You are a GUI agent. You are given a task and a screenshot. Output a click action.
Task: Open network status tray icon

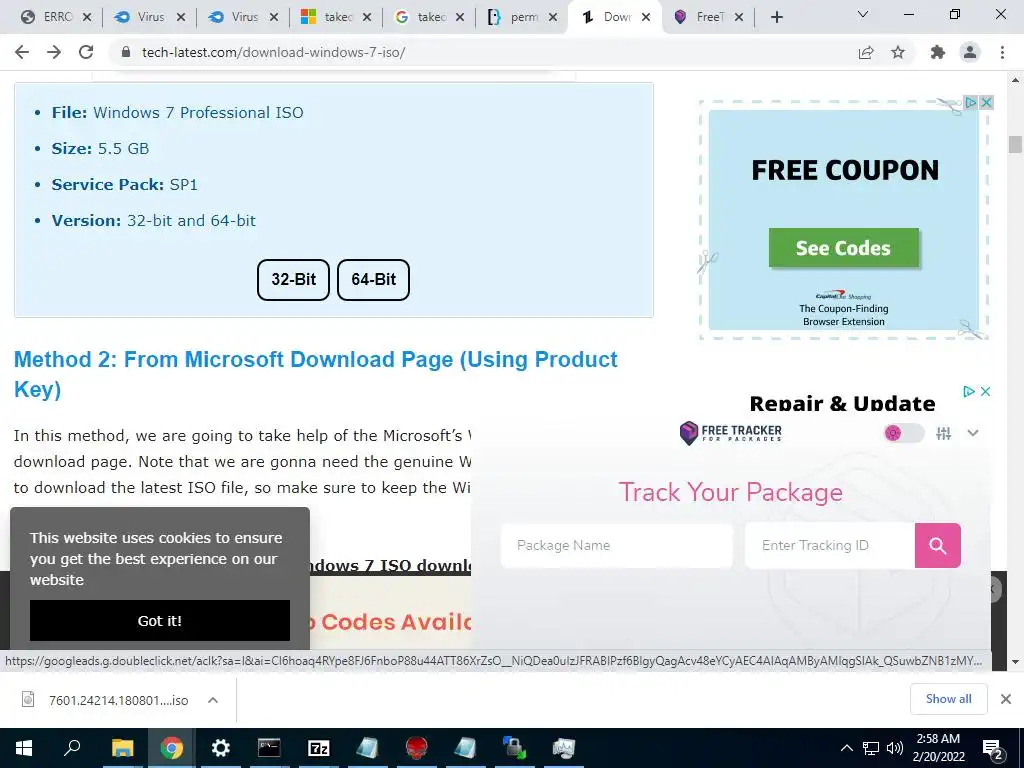pyautogui.click(x=871, y=748)
